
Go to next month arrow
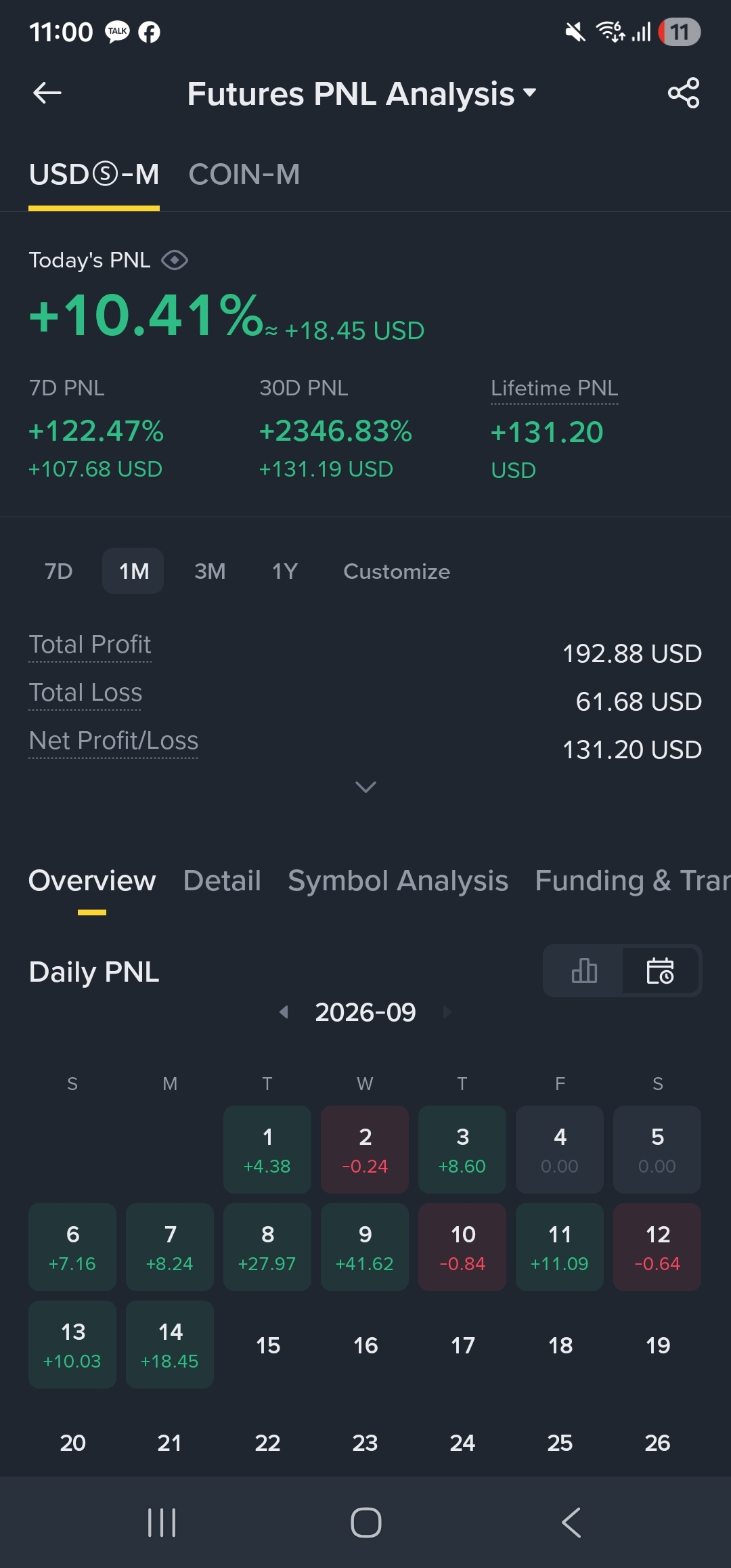pyautogui.click(x=447, y=1012)
